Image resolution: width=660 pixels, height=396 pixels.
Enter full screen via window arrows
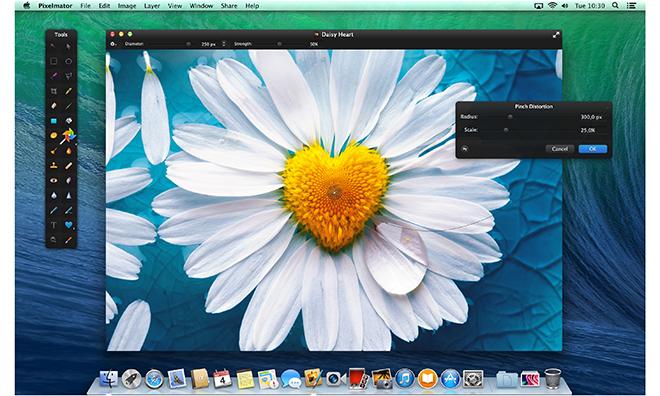pyautogui.click(x=556, y=35)
